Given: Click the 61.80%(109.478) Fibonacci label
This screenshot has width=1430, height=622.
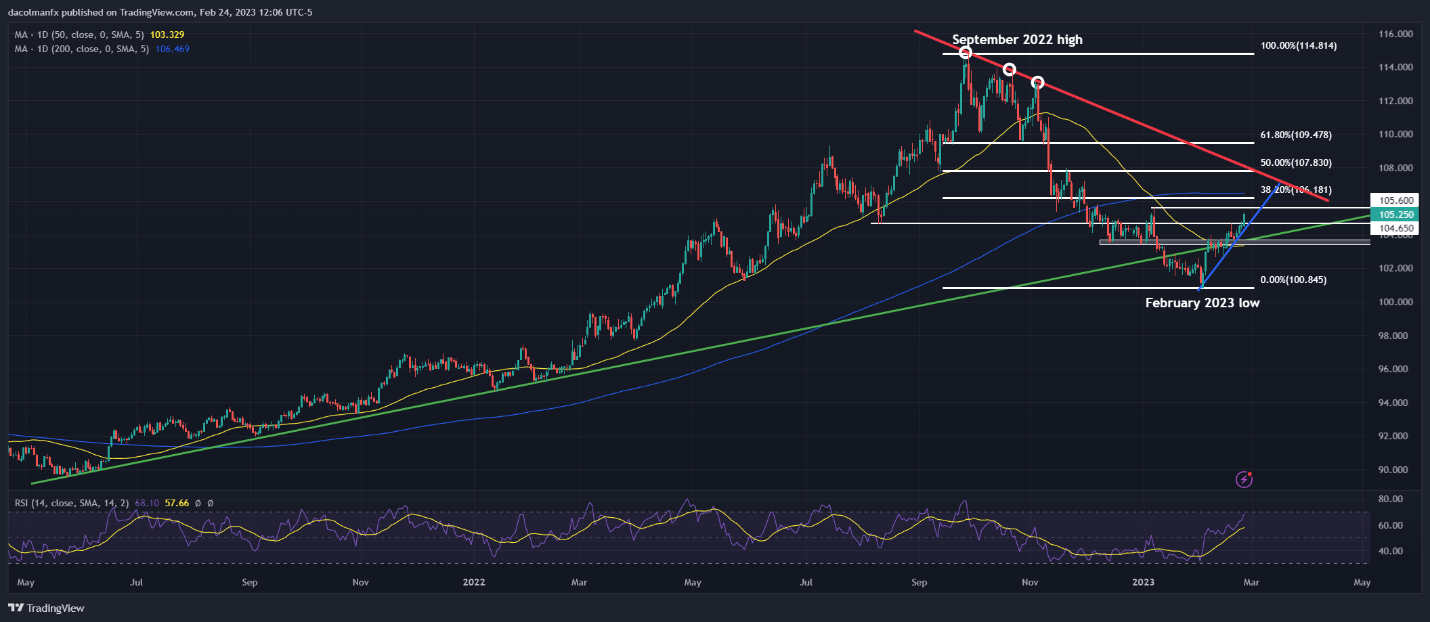Looking at the screenshot, I should click(x=1295, y=134).
